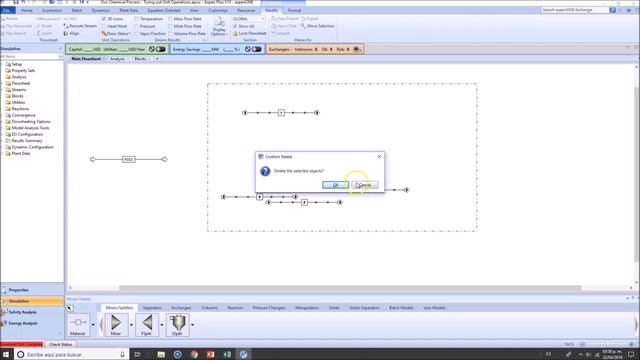
Task: Click microphone icon in search box
Action: 122,355
